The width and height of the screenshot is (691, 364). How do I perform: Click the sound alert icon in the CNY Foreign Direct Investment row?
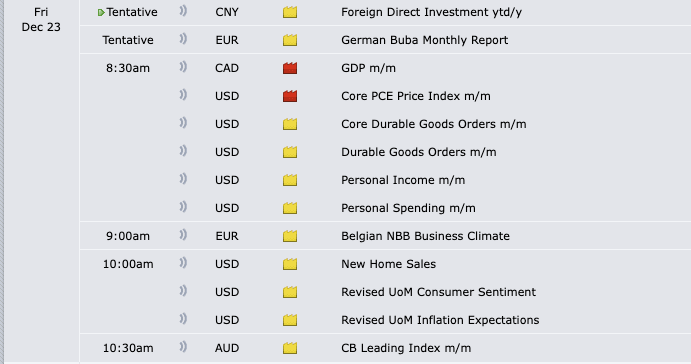click(x=183, y=11)
